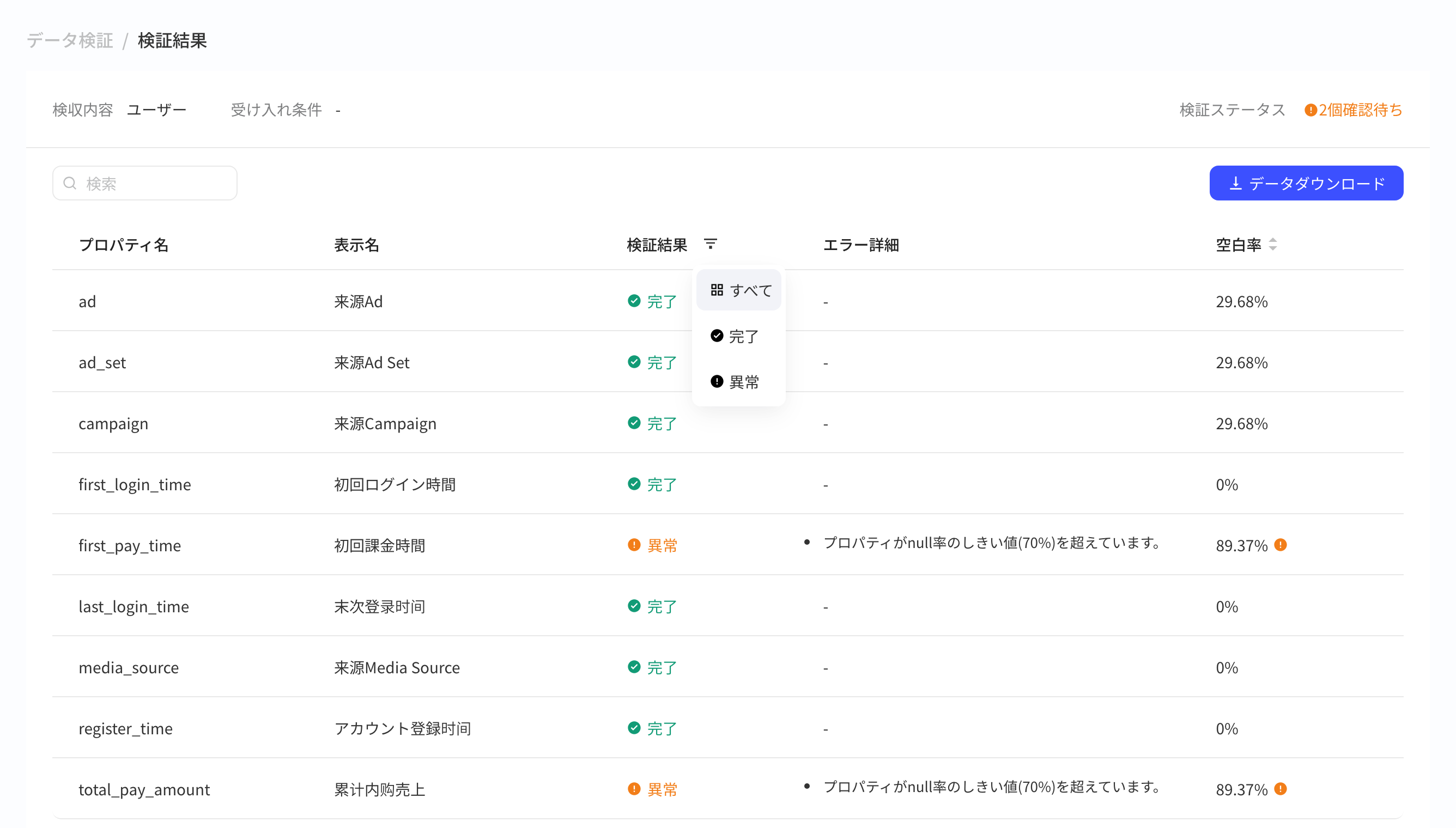1456x828 pixels.
Task: Click the 空白率 column header
Action: tap(1238, 245)
